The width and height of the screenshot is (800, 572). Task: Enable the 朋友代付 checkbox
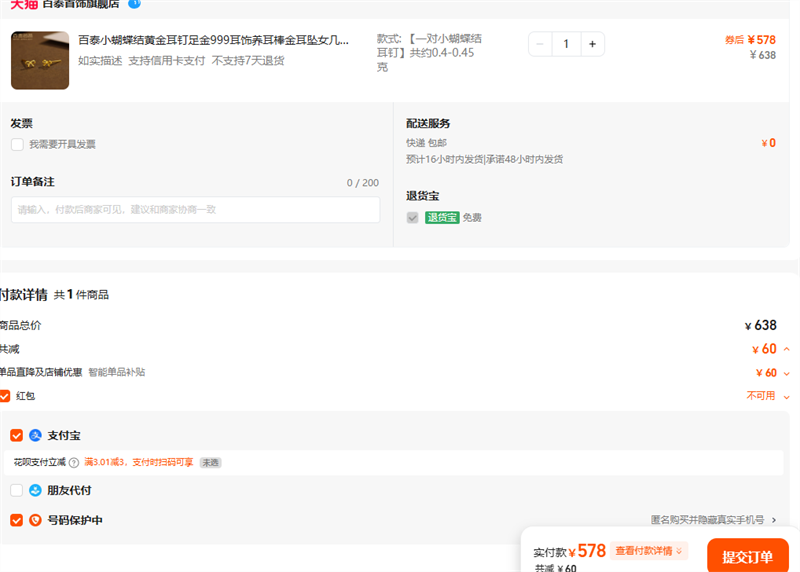click(x=17, y=490)
